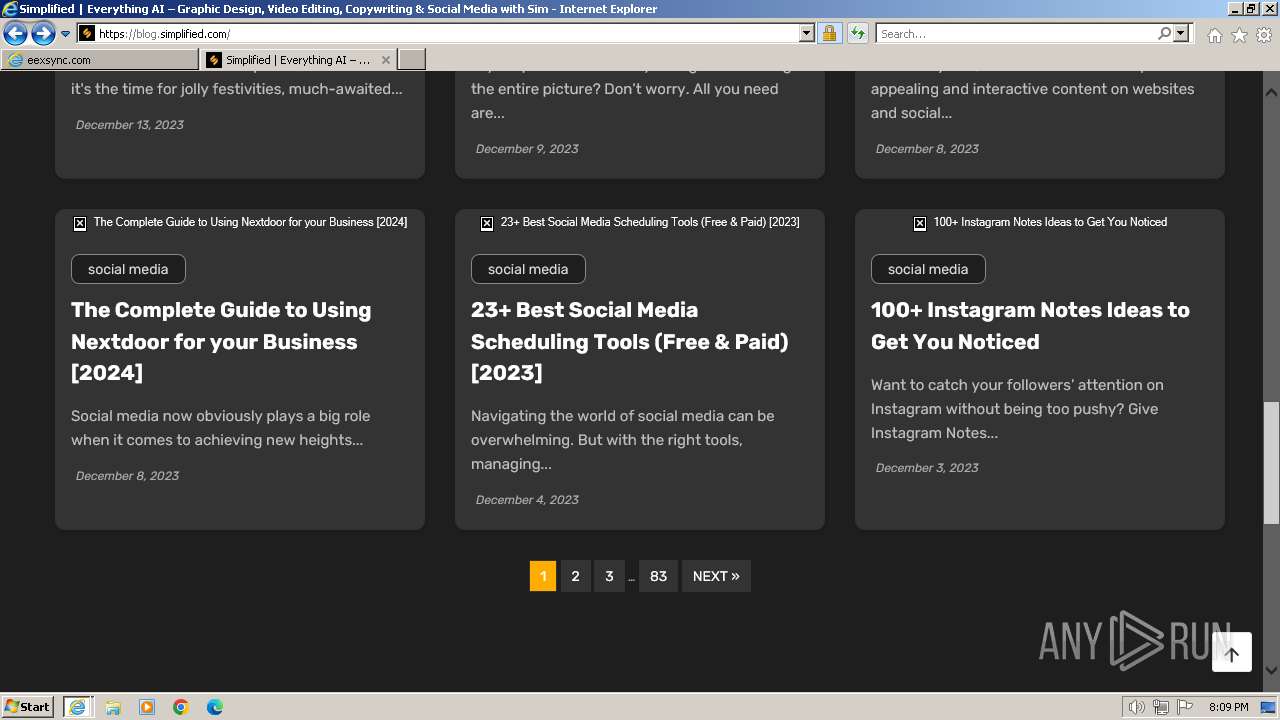Click the Instagram Notes article excerpt text
Image resolution: width=1280 pixels, height=720 pixels.
(x=1017, y=409)
